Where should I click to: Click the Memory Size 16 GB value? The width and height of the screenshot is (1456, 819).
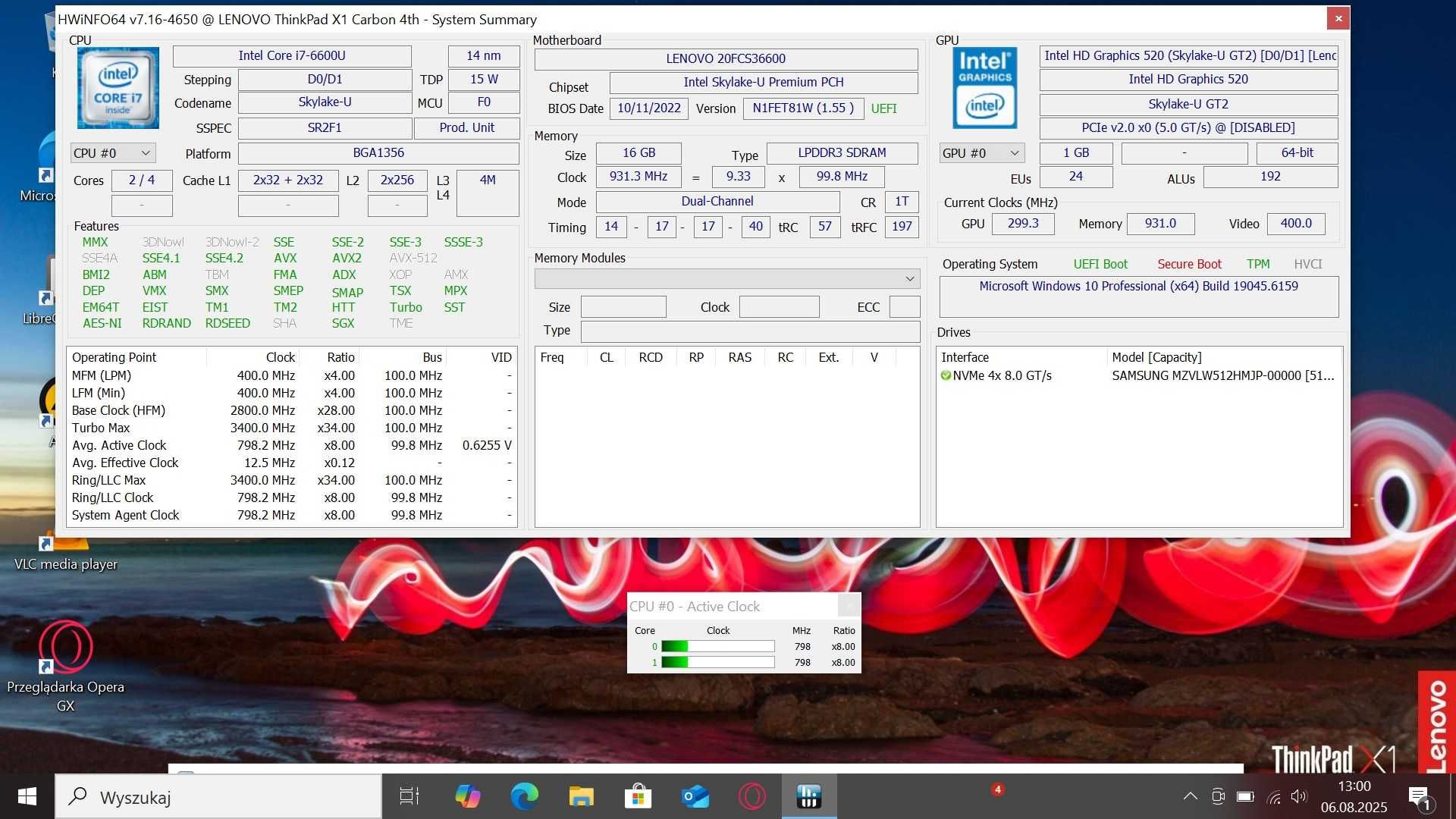point(639,153)
